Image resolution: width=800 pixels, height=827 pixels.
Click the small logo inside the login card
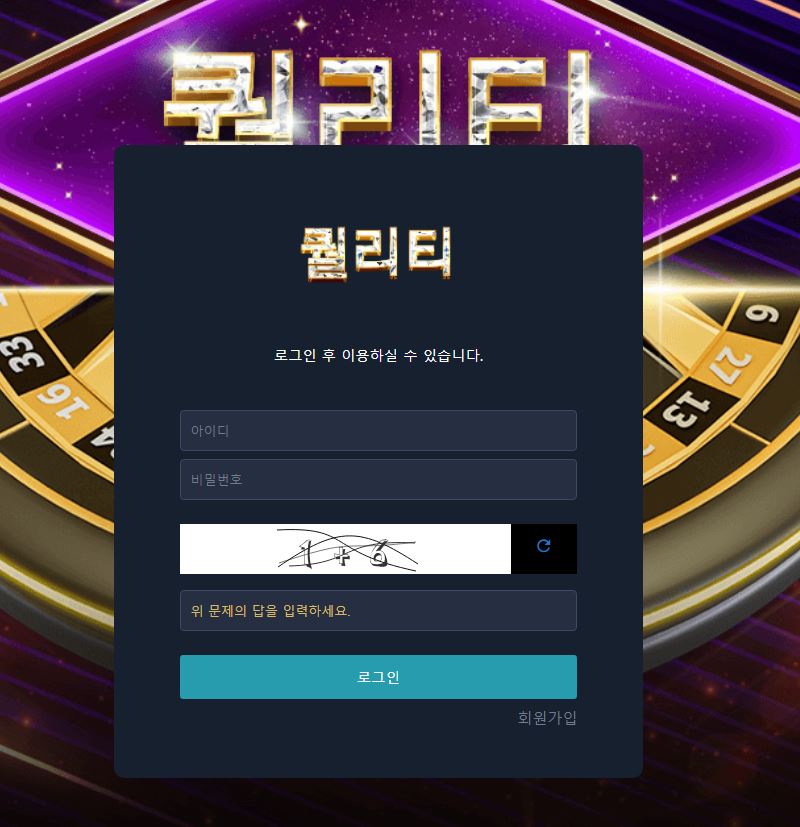coord(377,253)
